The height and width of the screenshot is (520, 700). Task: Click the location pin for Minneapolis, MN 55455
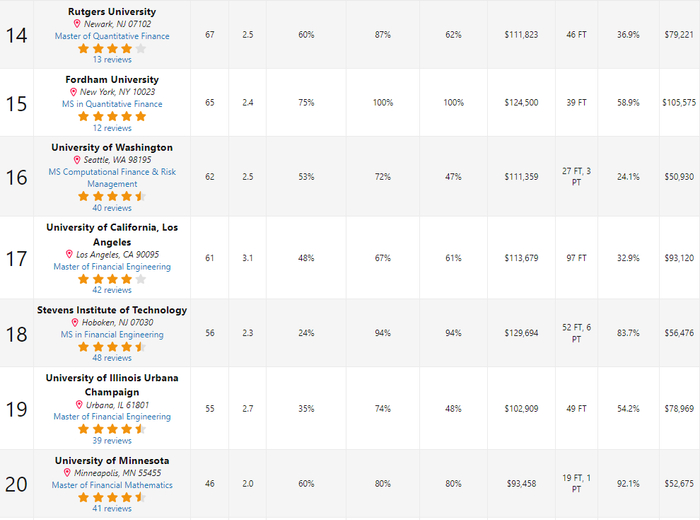67,473
